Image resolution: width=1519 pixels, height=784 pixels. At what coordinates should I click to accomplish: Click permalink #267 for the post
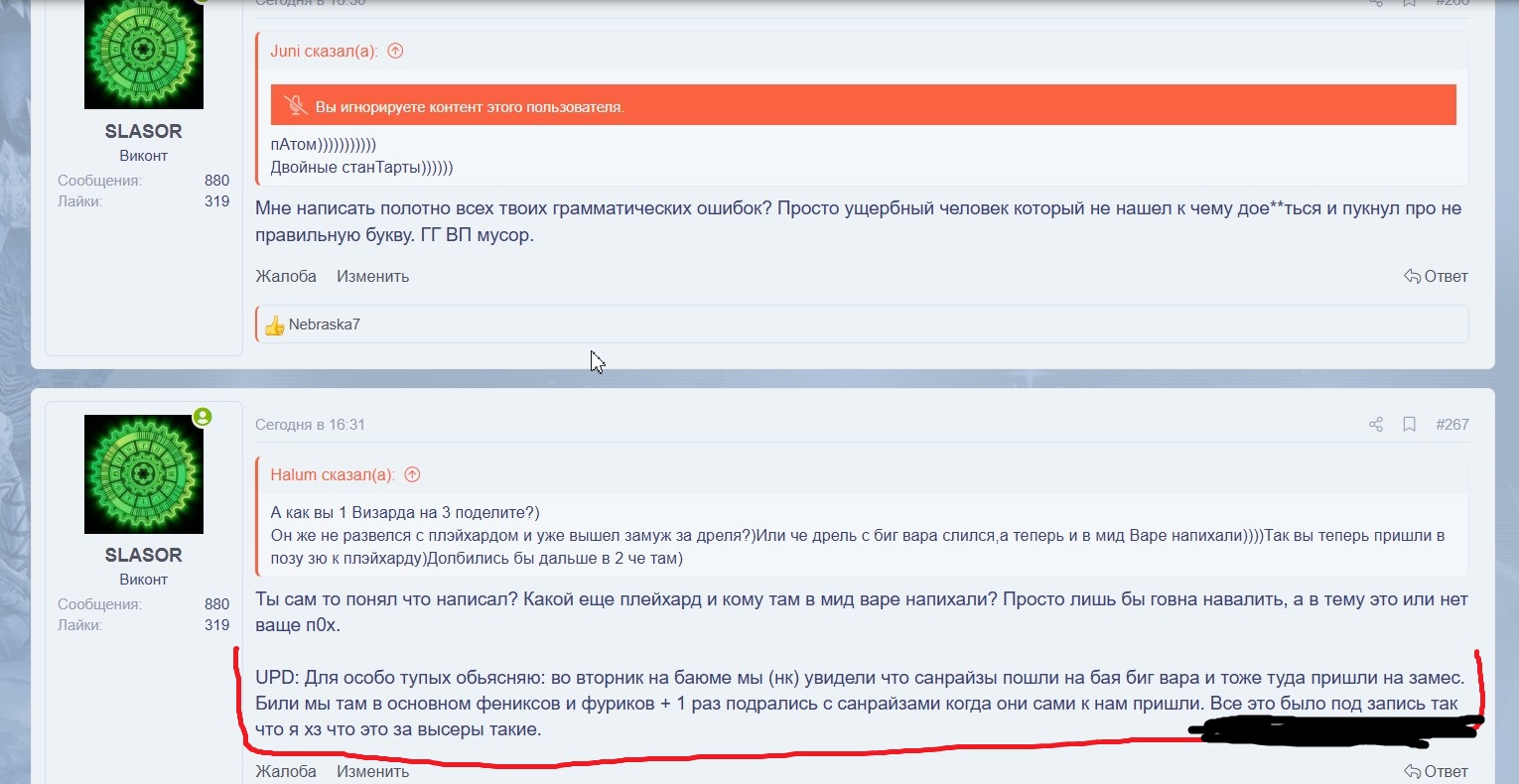pos(1452,424)
